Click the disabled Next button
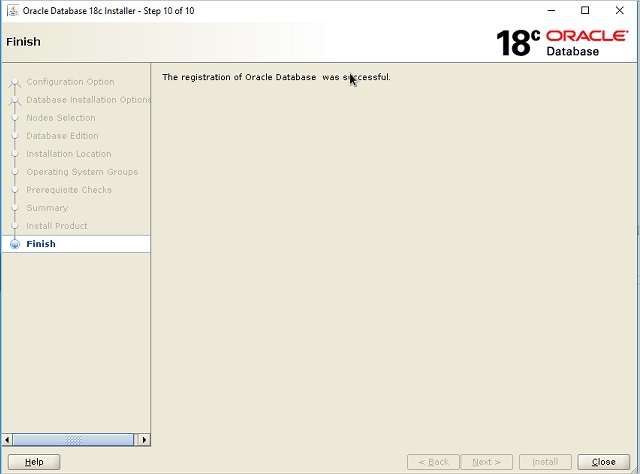This screenshot has height=474, width=640. point(486,462)
